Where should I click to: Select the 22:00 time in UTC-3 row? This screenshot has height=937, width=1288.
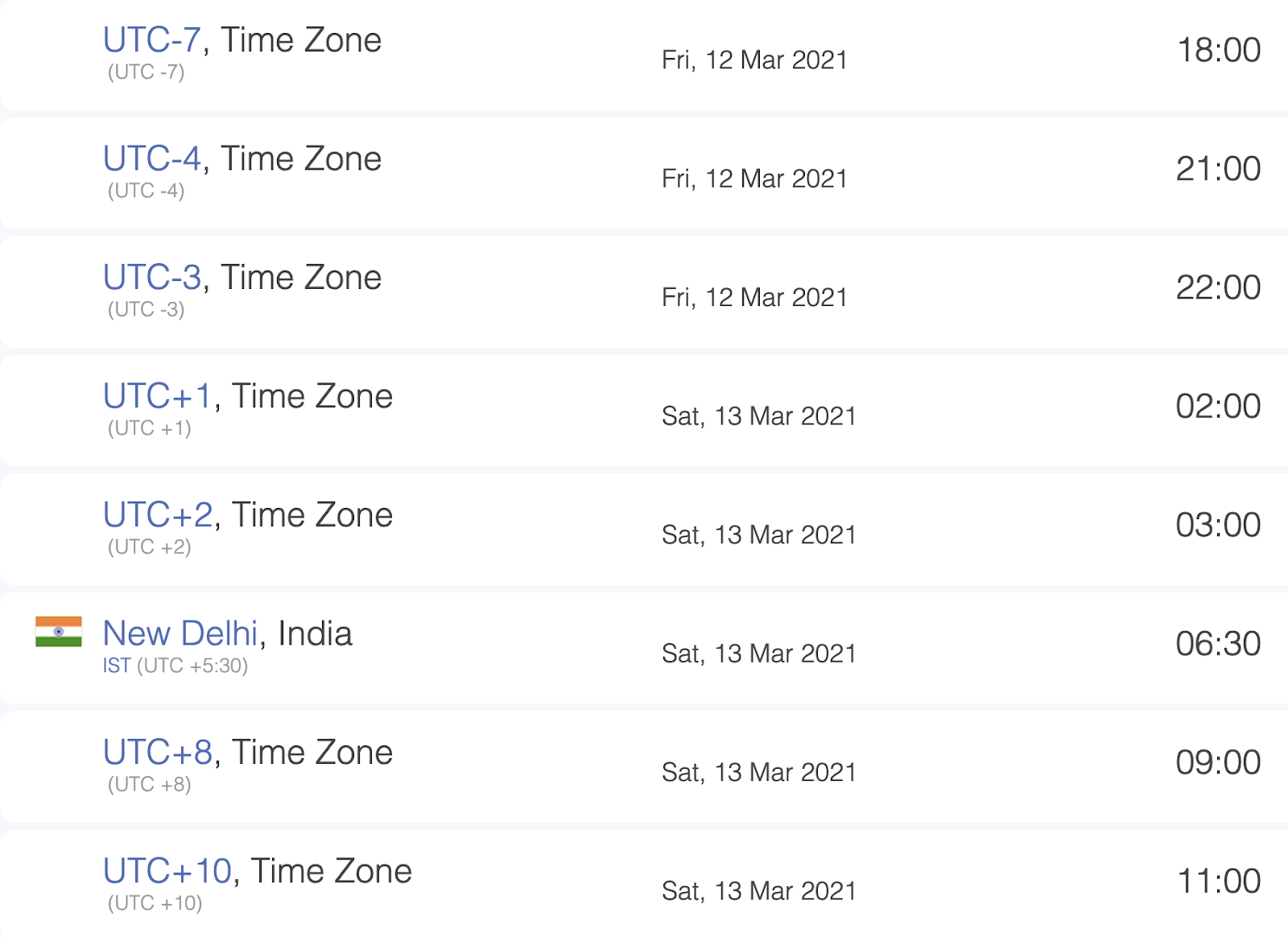[x=1218, y=287]
